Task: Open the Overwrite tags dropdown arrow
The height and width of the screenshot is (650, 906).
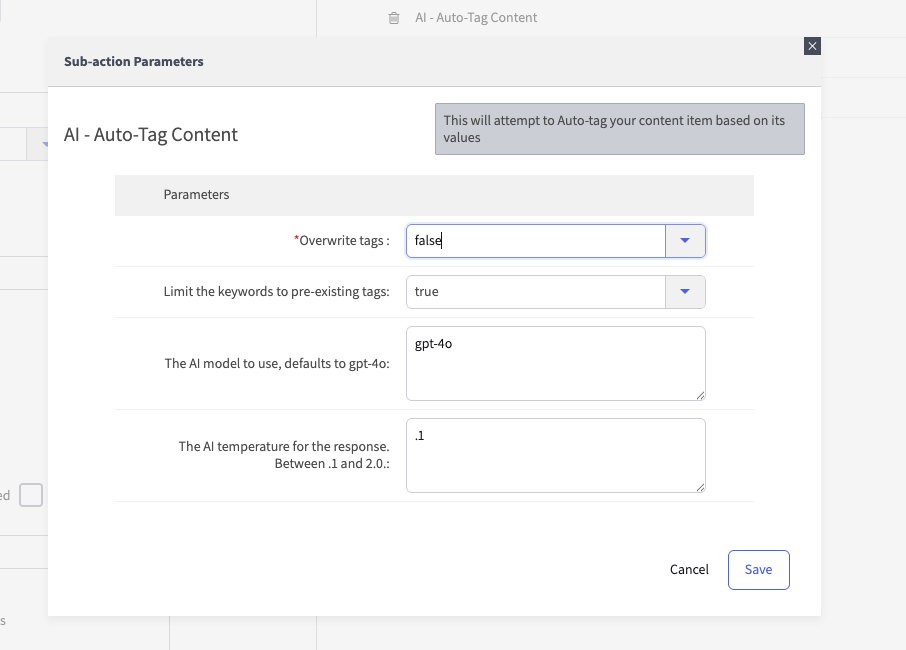Action: pyautogui.click(x=685, y=241)
